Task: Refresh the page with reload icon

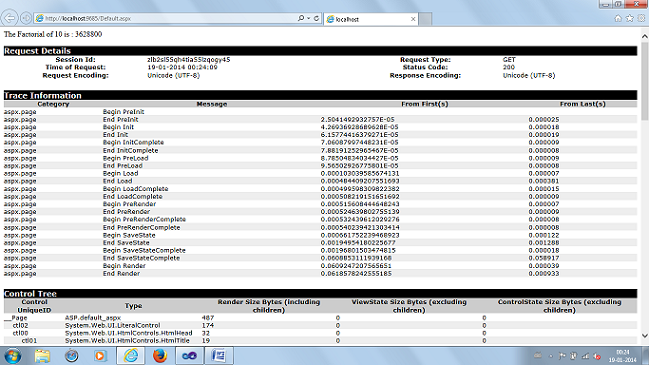Action: pyautogui.click(x=316, y=18)
